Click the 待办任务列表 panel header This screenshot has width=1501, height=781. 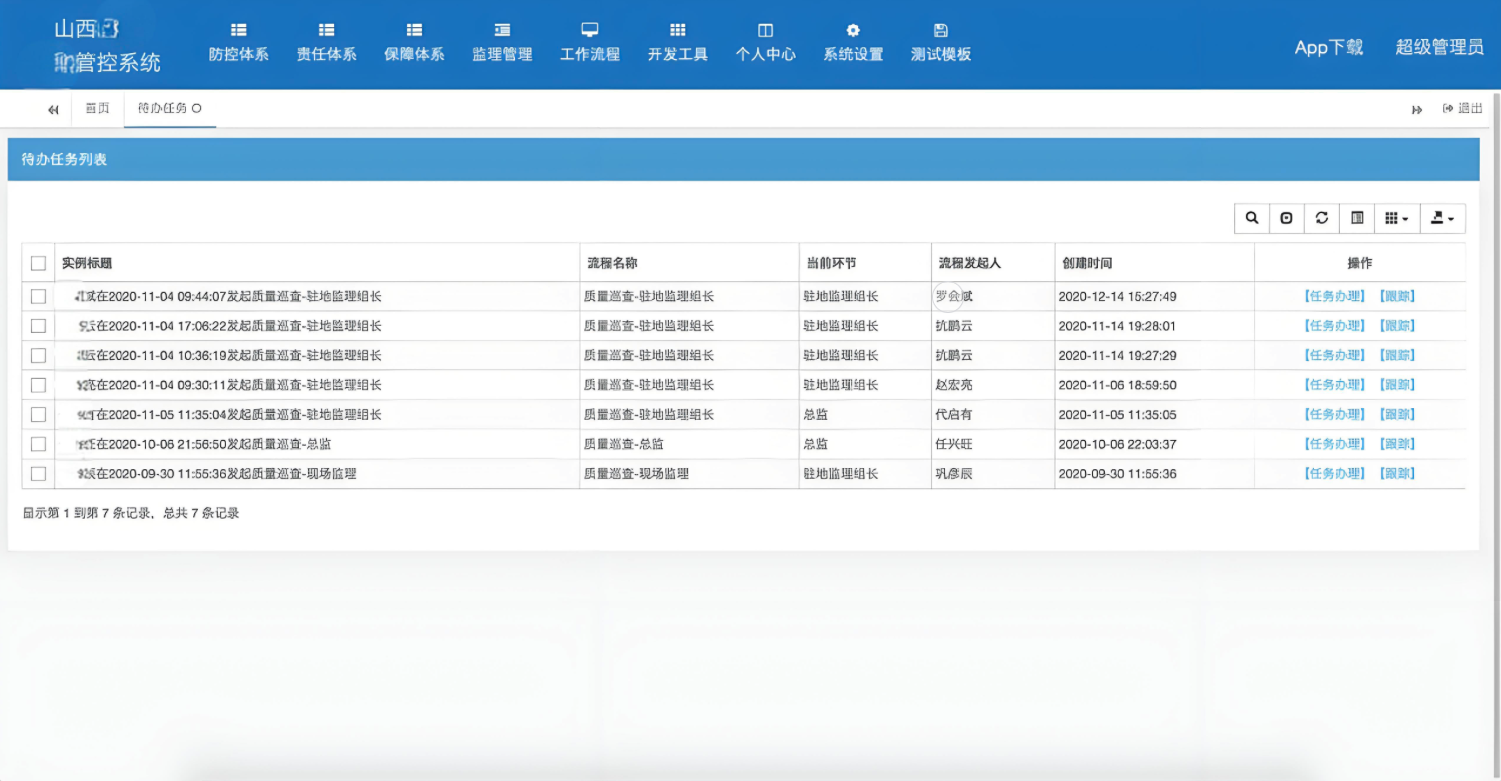pos(743,160)
